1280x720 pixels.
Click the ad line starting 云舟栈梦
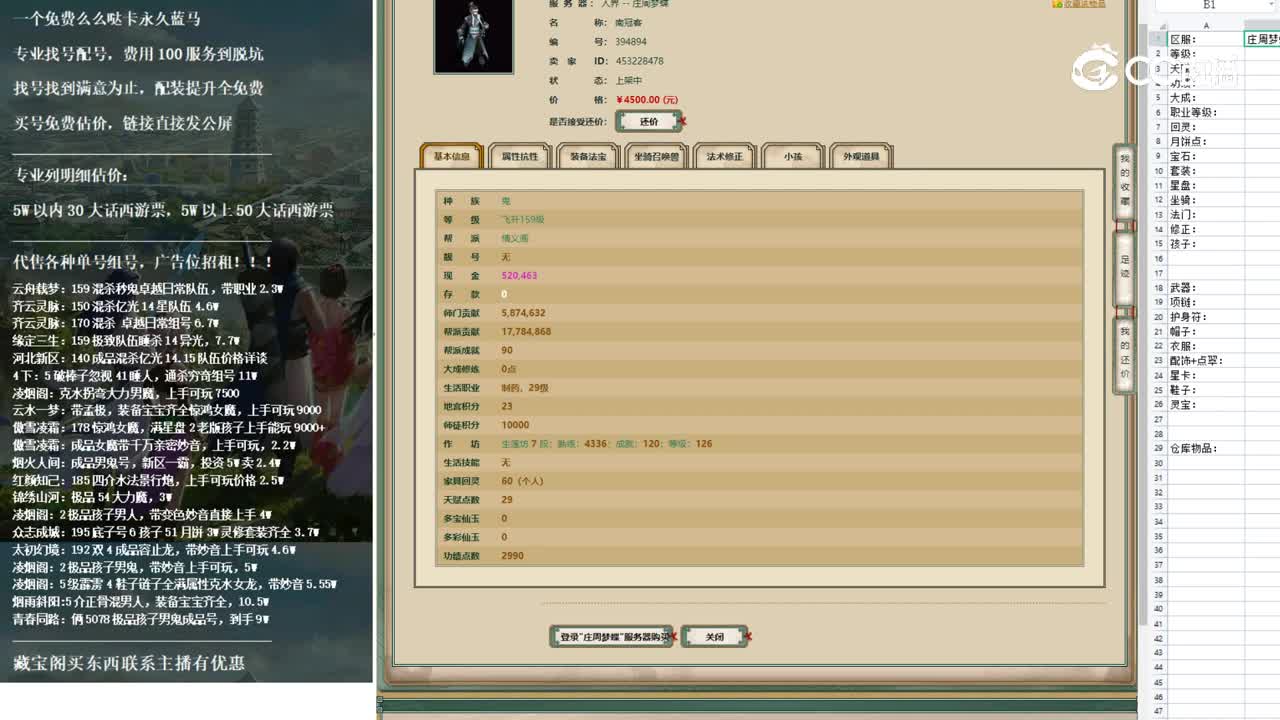click(148, 289)
